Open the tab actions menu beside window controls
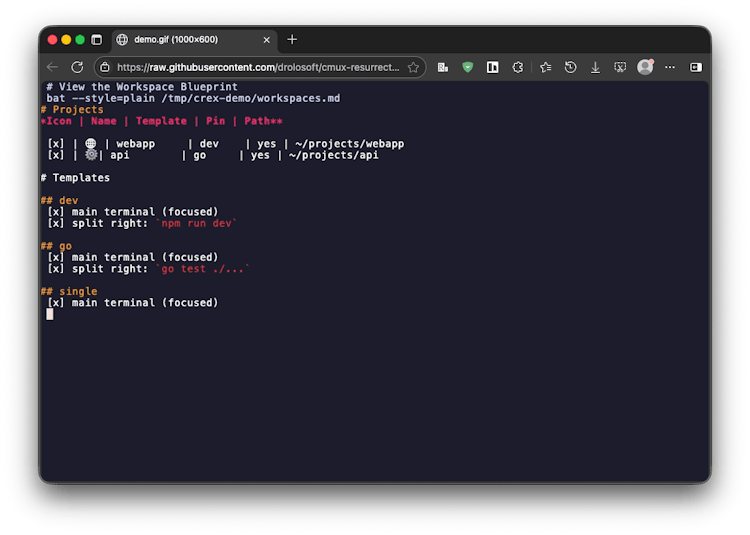 coord(97,40)
